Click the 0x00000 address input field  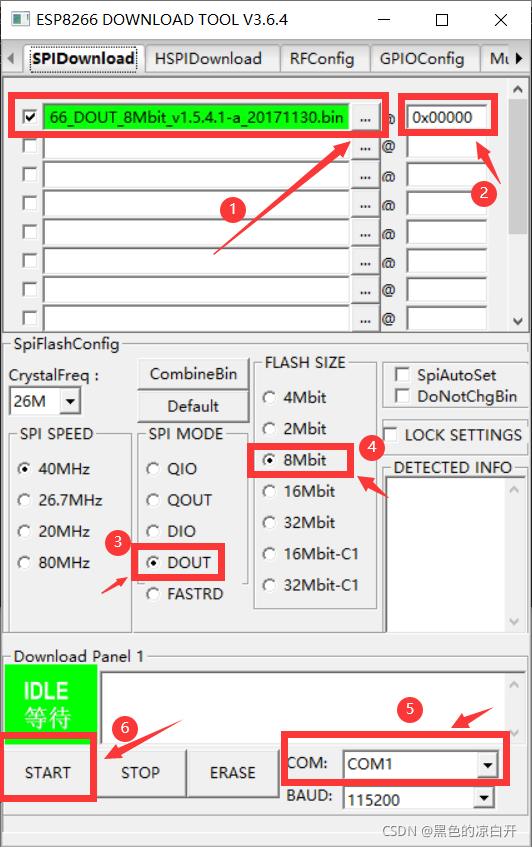[446, 117]
